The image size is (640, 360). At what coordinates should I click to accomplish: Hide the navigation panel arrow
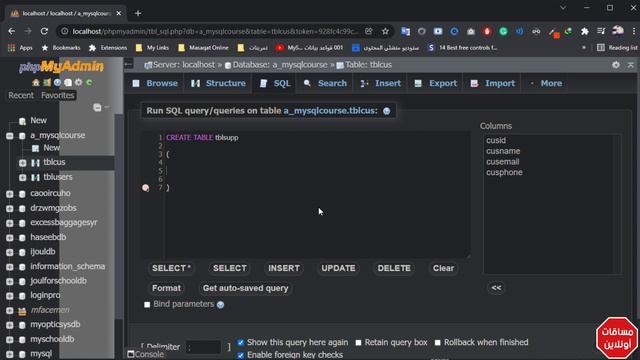(x=128, y=64)
